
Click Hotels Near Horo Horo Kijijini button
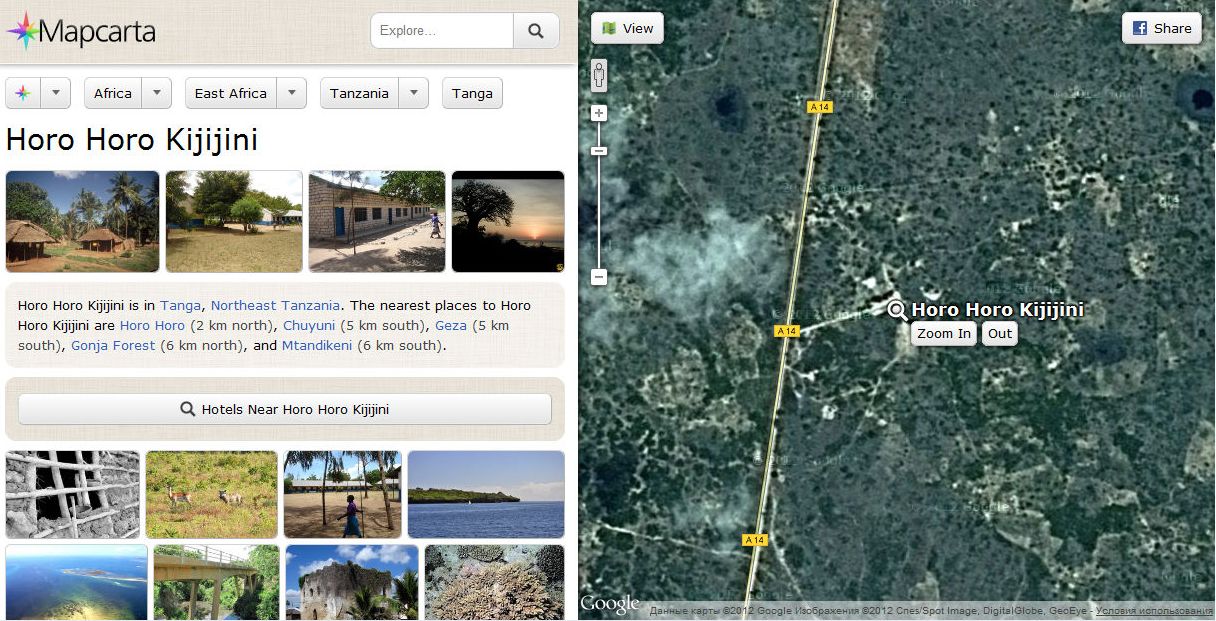tap(285, 409)
